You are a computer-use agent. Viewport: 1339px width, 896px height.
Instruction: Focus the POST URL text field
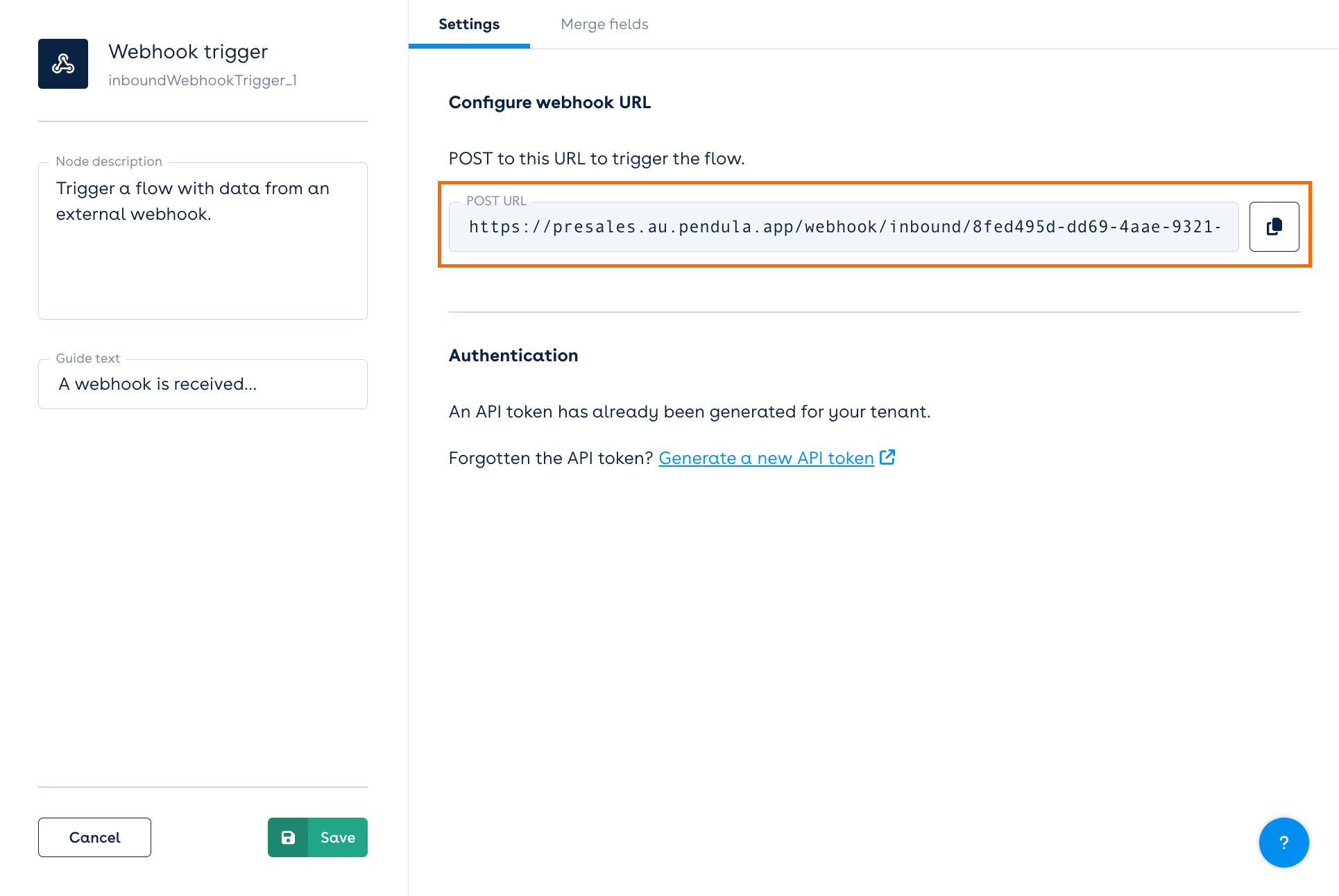coord(843,227)
